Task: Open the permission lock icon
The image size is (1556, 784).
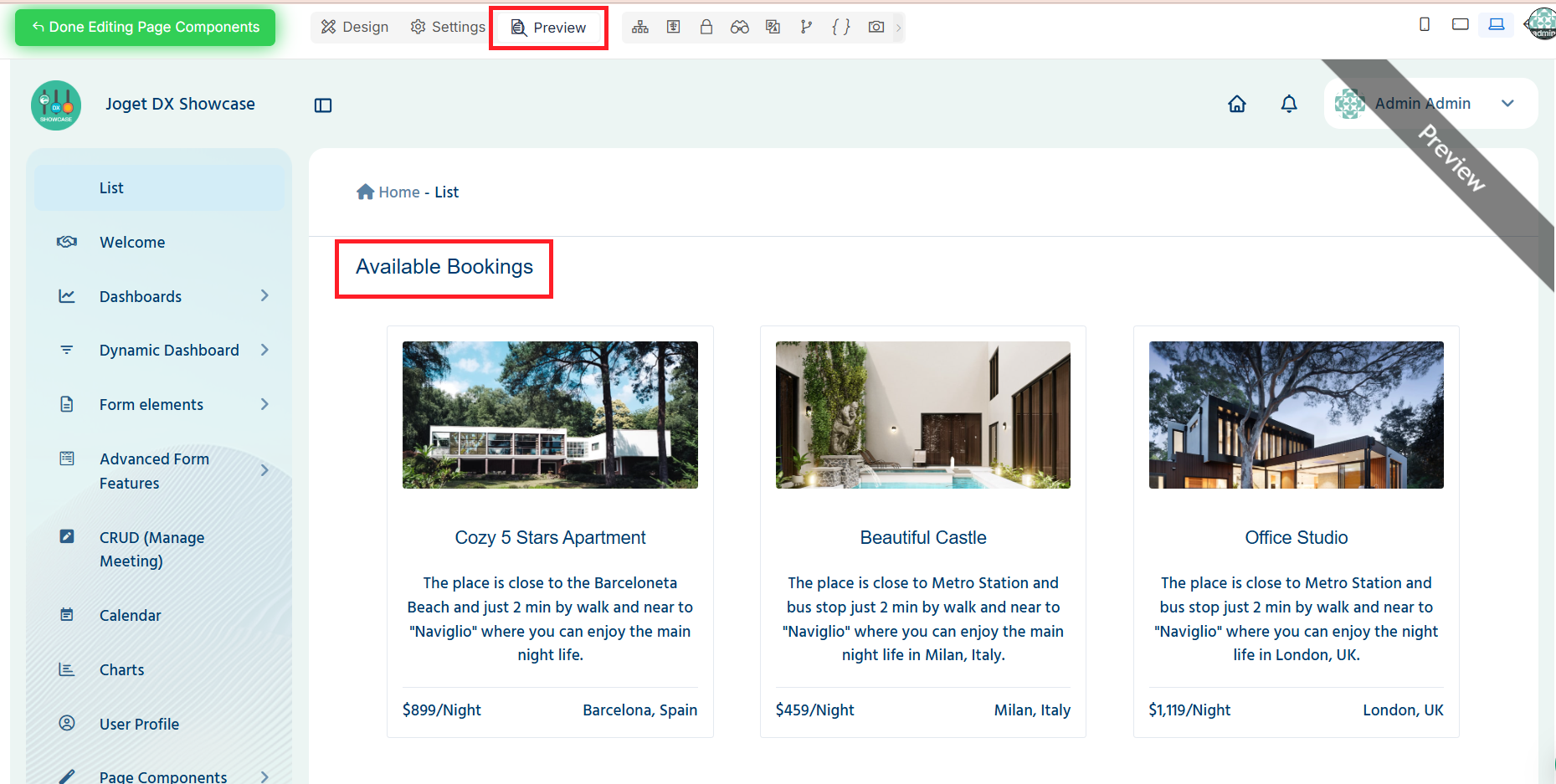Action: point(706,27)
